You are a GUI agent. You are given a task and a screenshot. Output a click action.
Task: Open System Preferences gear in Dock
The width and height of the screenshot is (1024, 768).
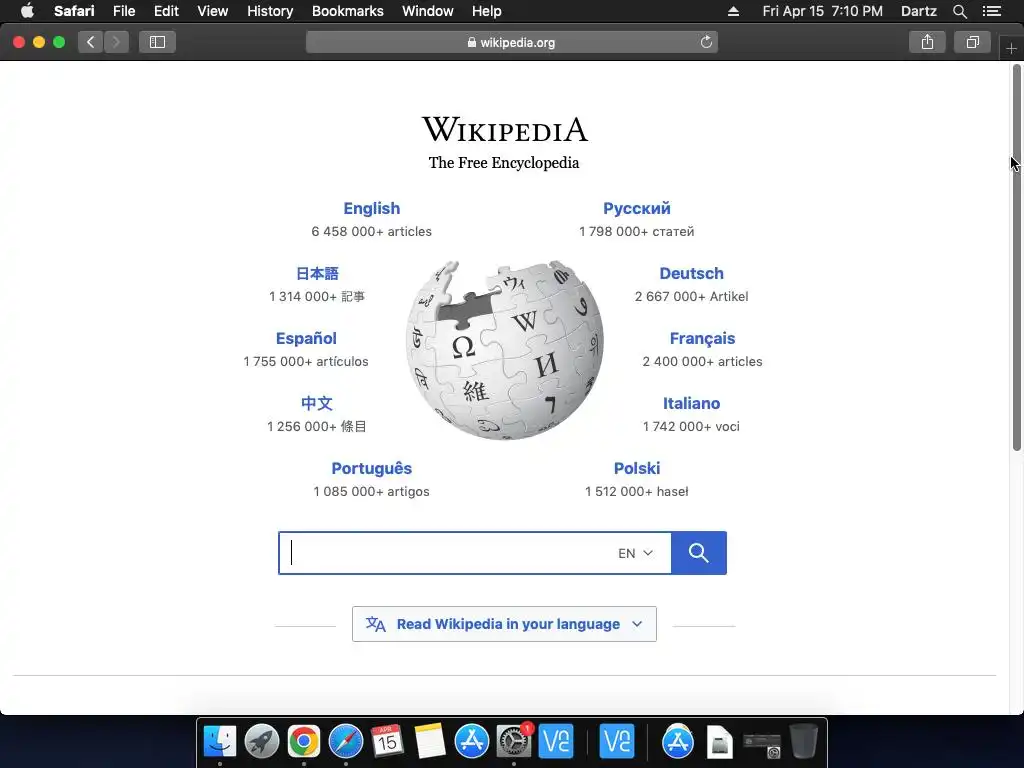point(514,741)
